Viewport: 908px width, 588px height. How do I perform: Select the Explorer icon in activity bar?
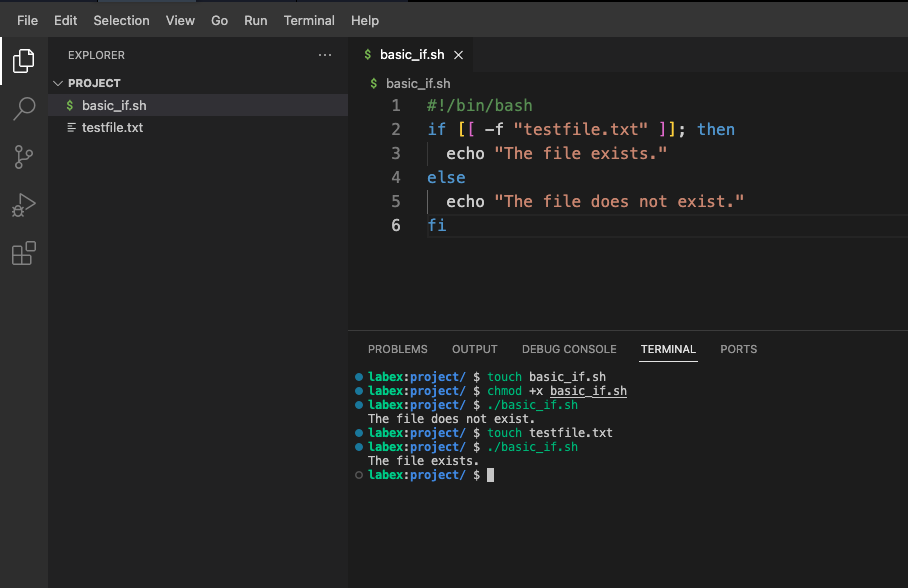(24, 61)
